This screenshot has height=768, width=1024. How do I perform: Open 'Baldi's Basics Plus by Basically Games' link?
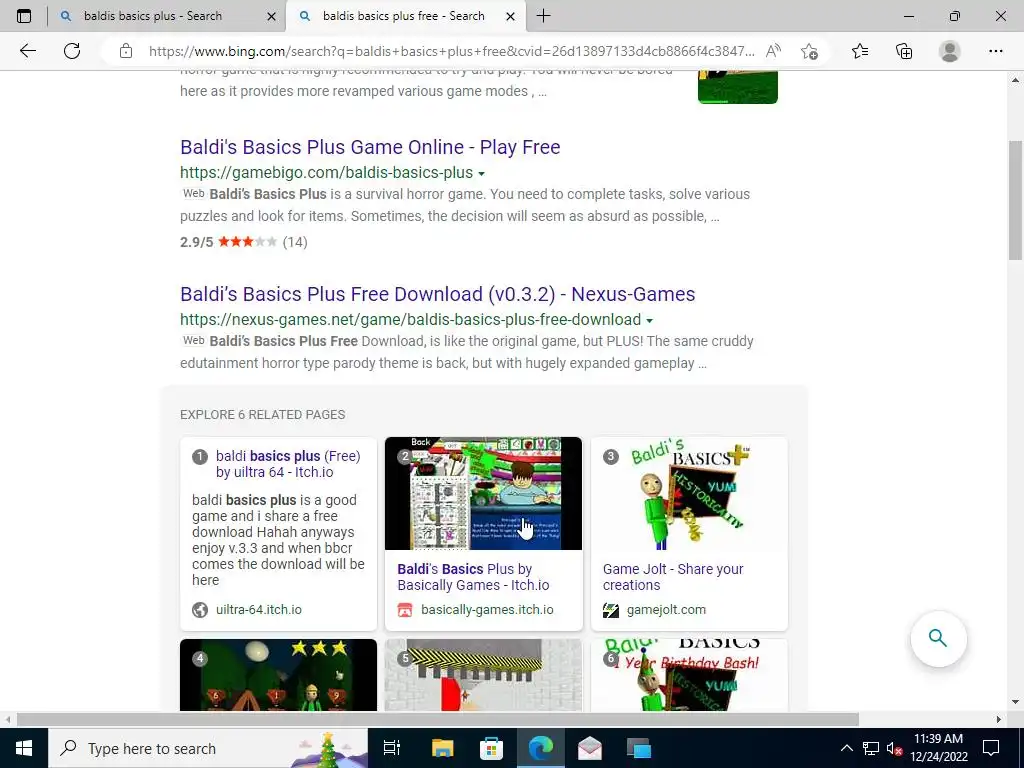click(x=473, y=577)
